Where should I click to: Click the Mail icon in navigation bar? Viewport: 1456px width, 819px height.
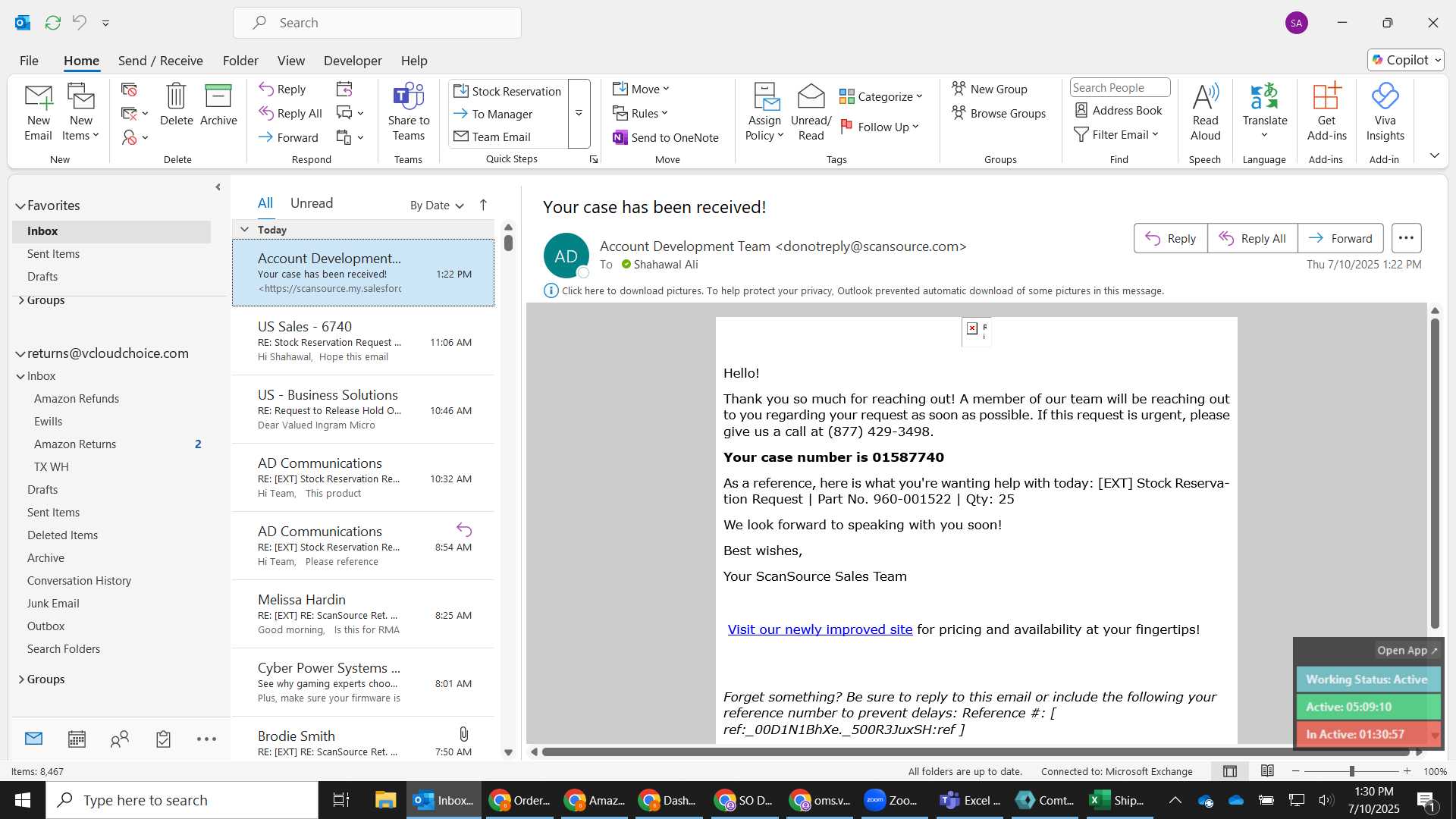click(x=33, y=739)
